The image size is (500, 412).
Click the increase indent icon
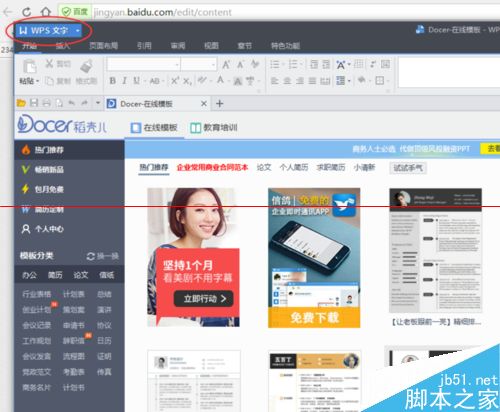[x=326, y=64]
